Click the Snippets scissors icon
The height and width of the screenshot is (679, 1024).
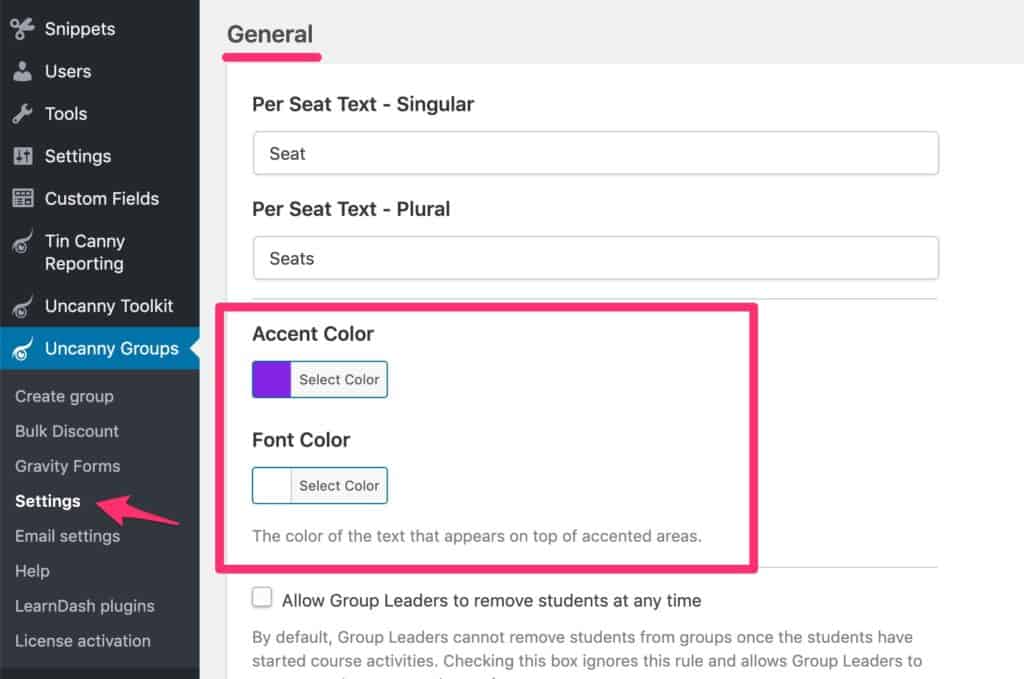click(x=22, y=29)
